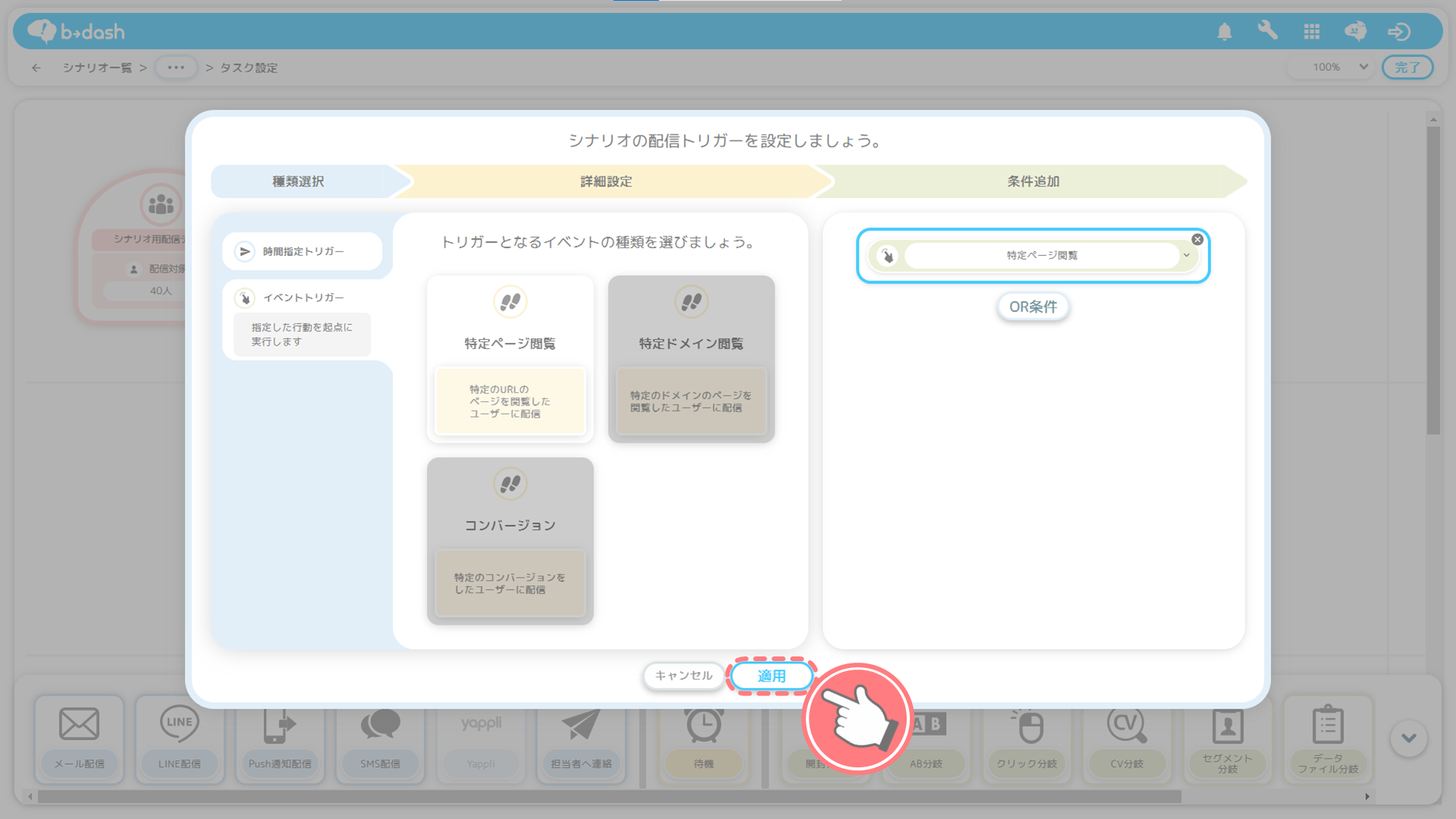This screenshot has height=819, width=1456.
Task: Remove the 特定ページ閲覧 condition with X
Action: [1197, 240]
